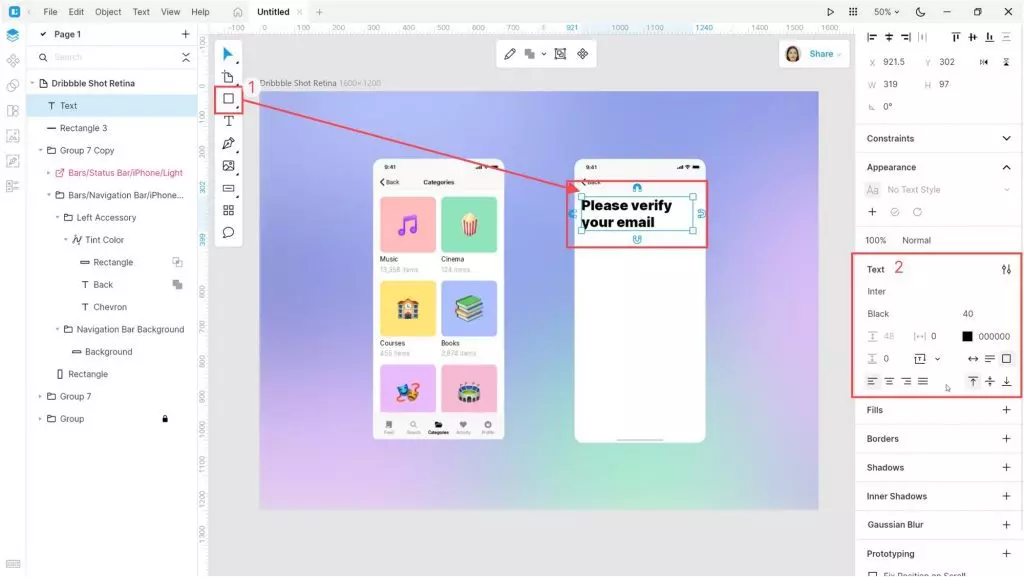Image resolution: width=1024 pixels, height=577 pixels.
Task: Flip the selection horizontally
Action: pos(984,62)
